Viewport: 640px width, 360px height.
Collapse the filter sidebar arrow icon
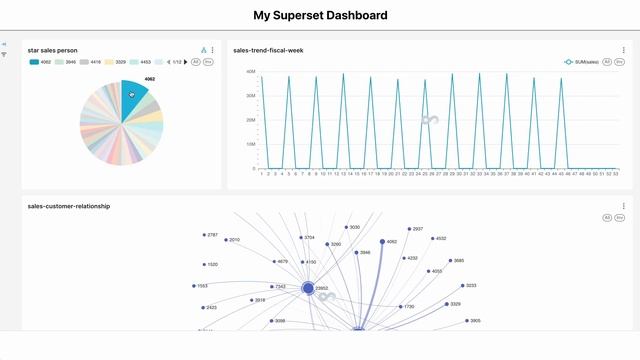click(x=4, y=44)
